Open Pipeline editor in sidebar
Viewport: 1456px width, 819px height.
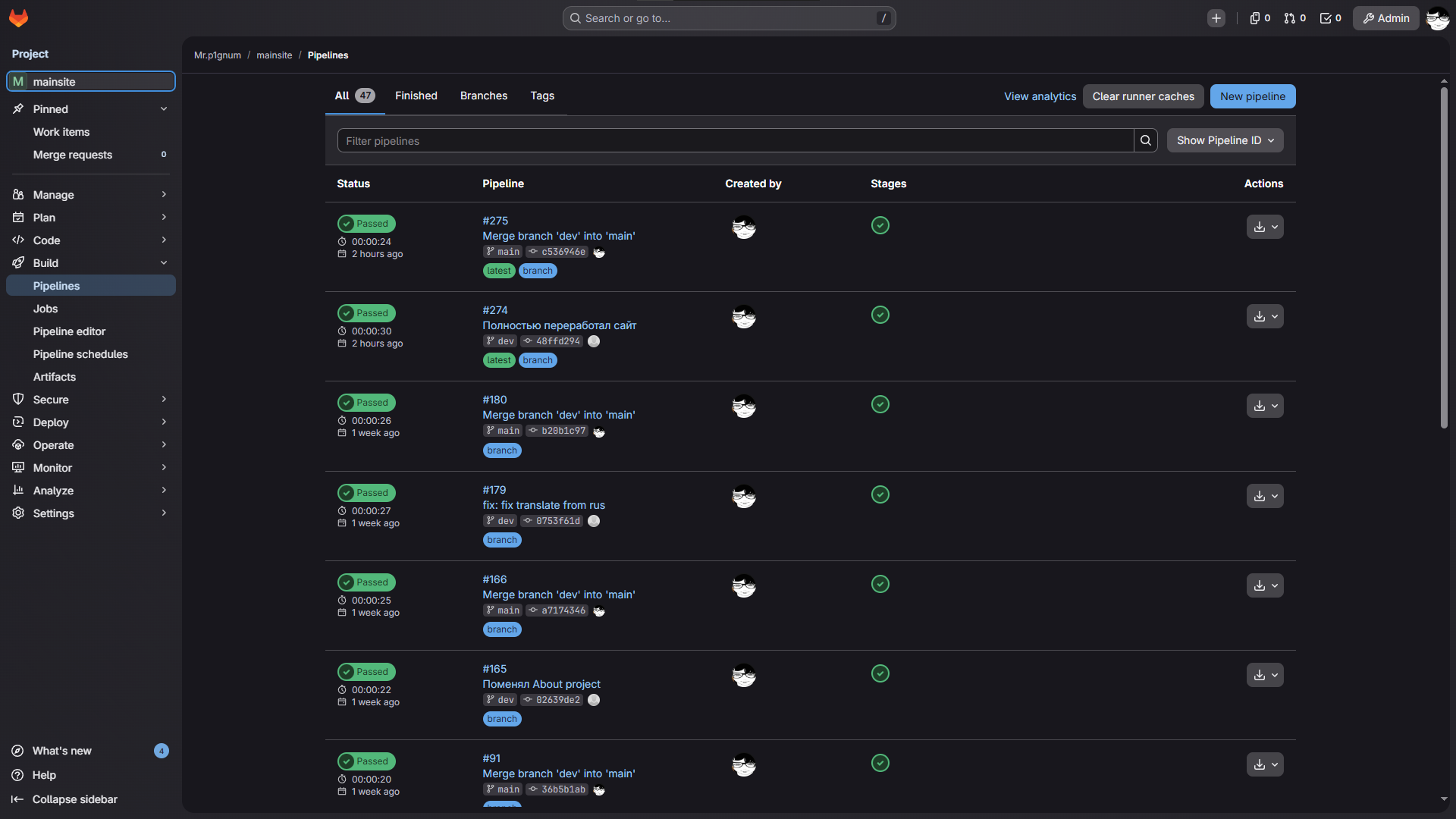coord(90,331)
